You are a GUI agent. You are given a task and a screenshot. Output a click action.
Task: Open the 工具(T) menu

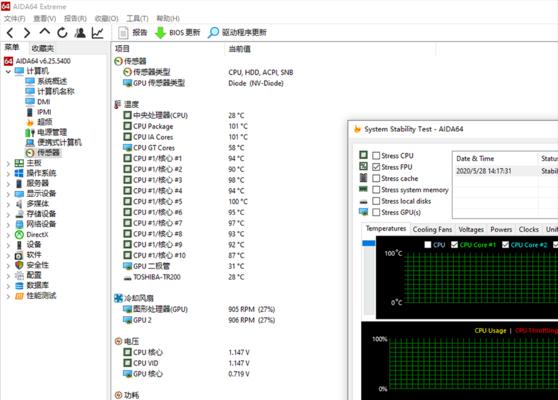pyautogui.click(x=137, y=18)
